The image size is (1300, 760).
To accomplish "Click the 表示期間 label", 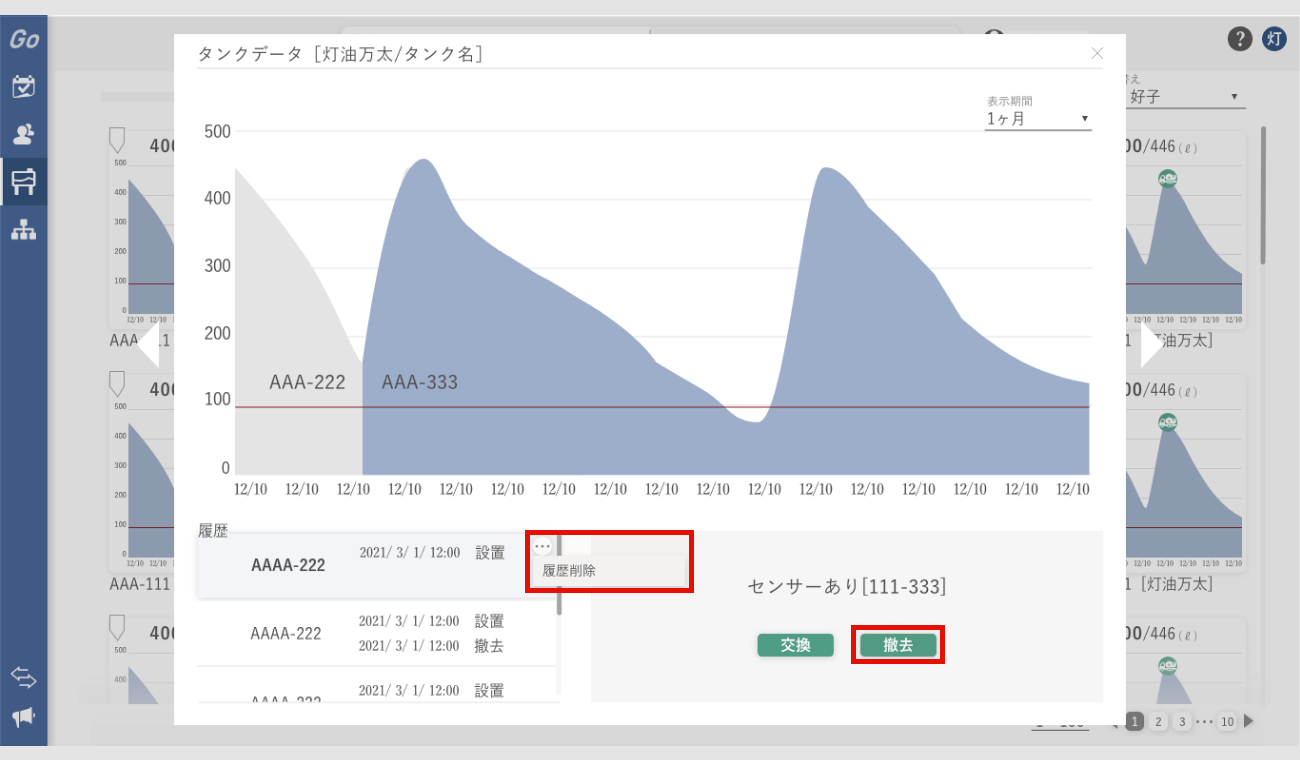I will tap(1009, 101).
